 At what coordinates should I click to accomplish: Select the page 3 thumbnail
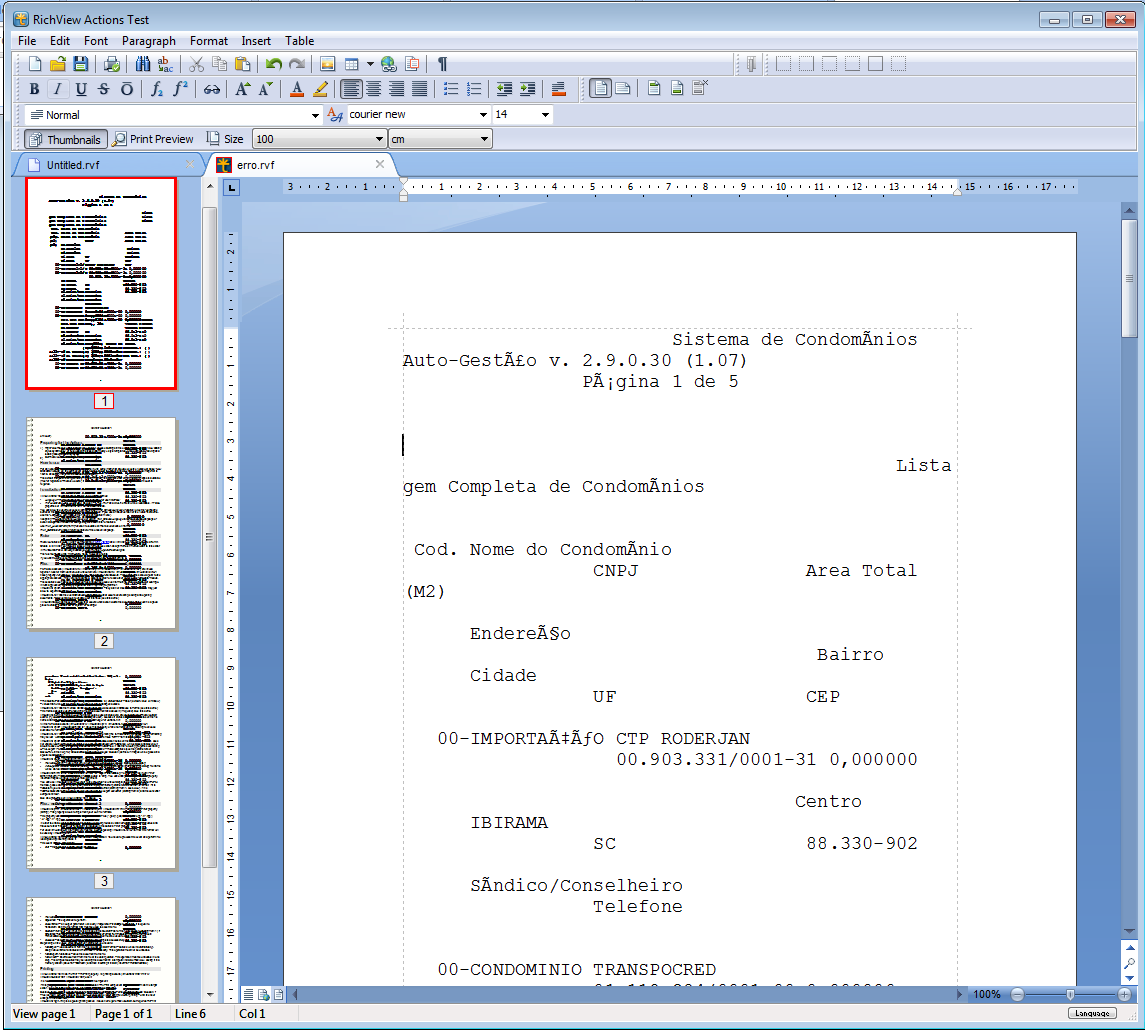pos(102,763)
